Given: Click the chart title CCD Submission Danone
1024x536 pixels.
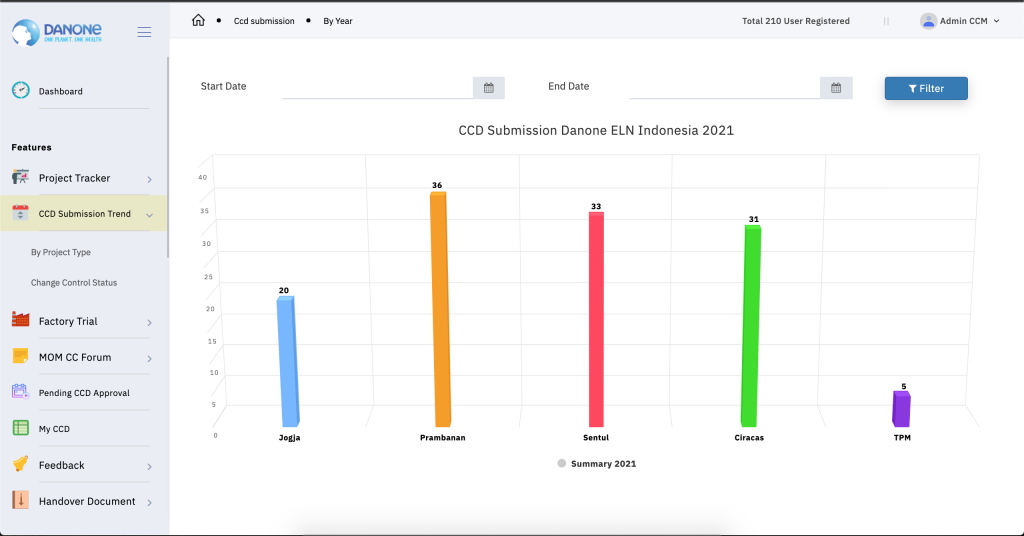Looking at the screenshot, I should (x=596, y=131).
